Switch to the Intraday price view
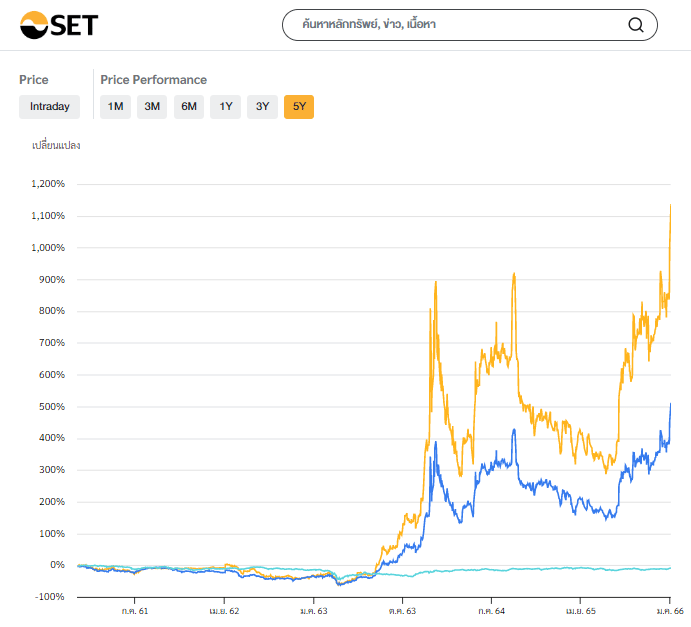This screenshot has height=627, width=691. coord(49,106)
